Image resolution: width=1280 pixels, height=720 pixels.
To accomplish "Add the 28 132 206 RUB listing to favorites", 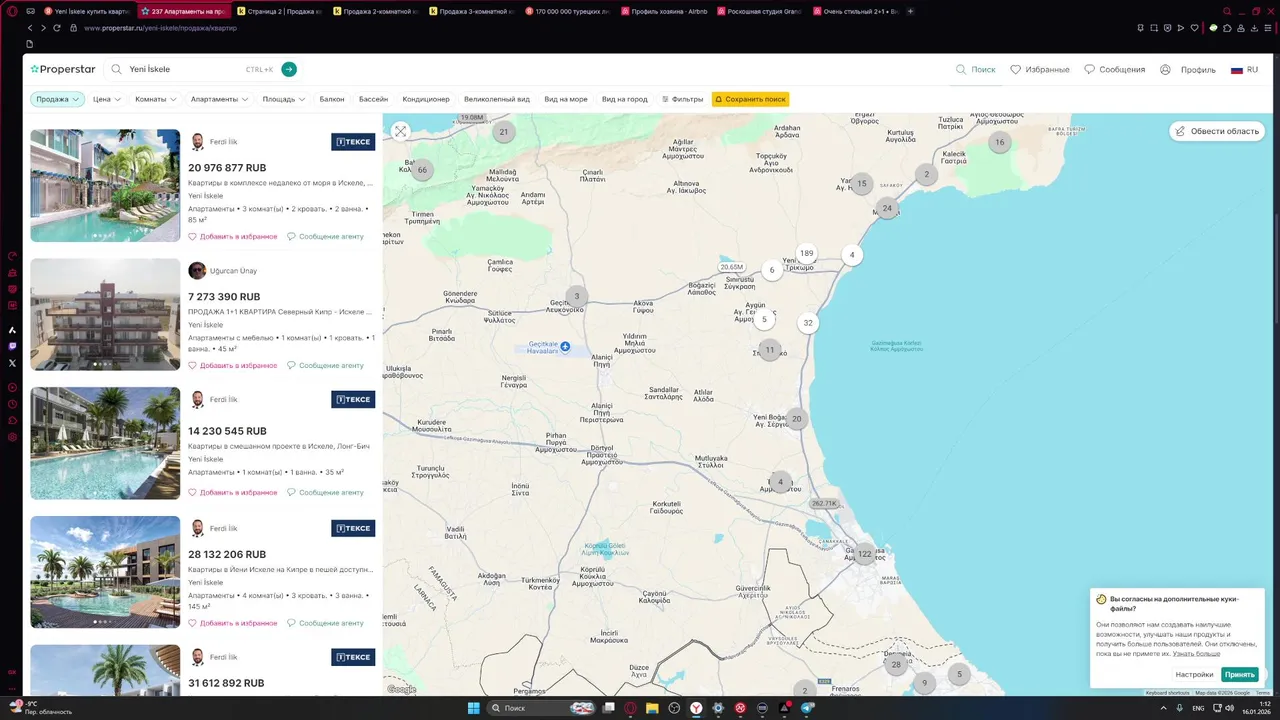I will pos(233,623).
